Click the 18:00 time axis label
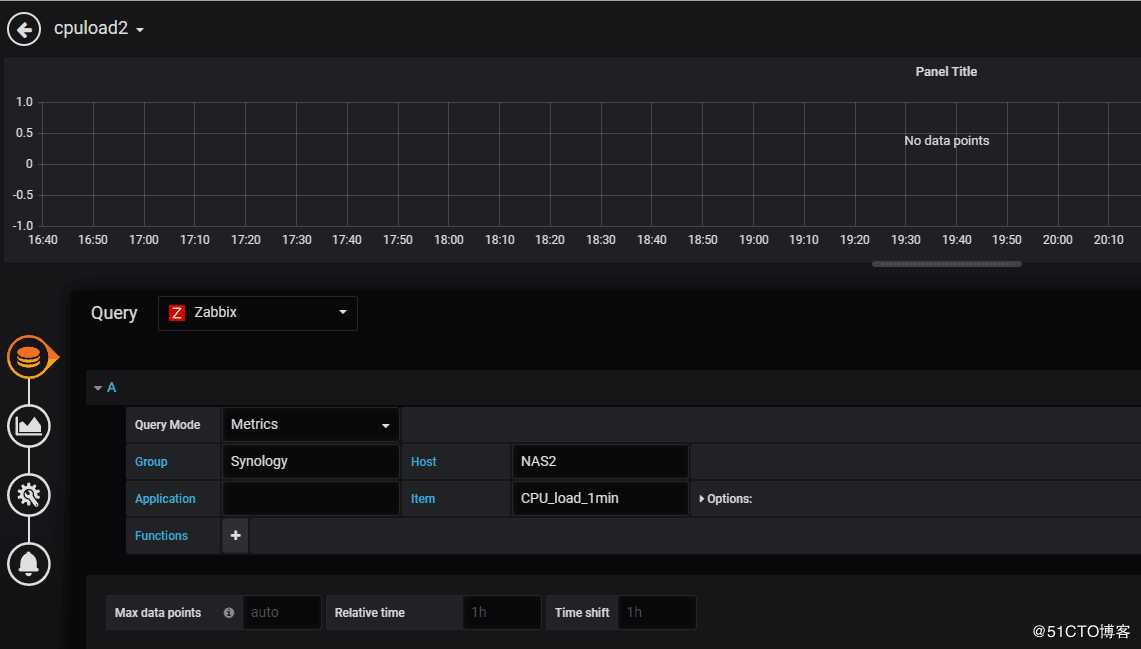Image resolution: width=1141 pixels, height=649 pixels. pyautogui.click(x=448, y=240)
